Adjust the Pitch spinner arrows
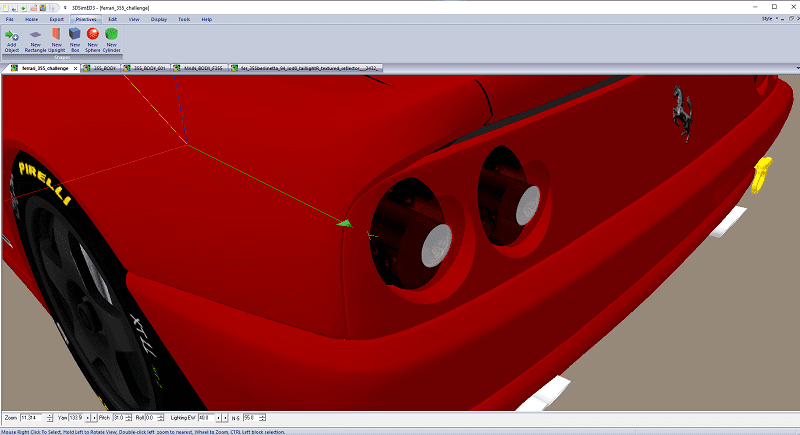This screenshot has height=435, width=800. point(129,418)
